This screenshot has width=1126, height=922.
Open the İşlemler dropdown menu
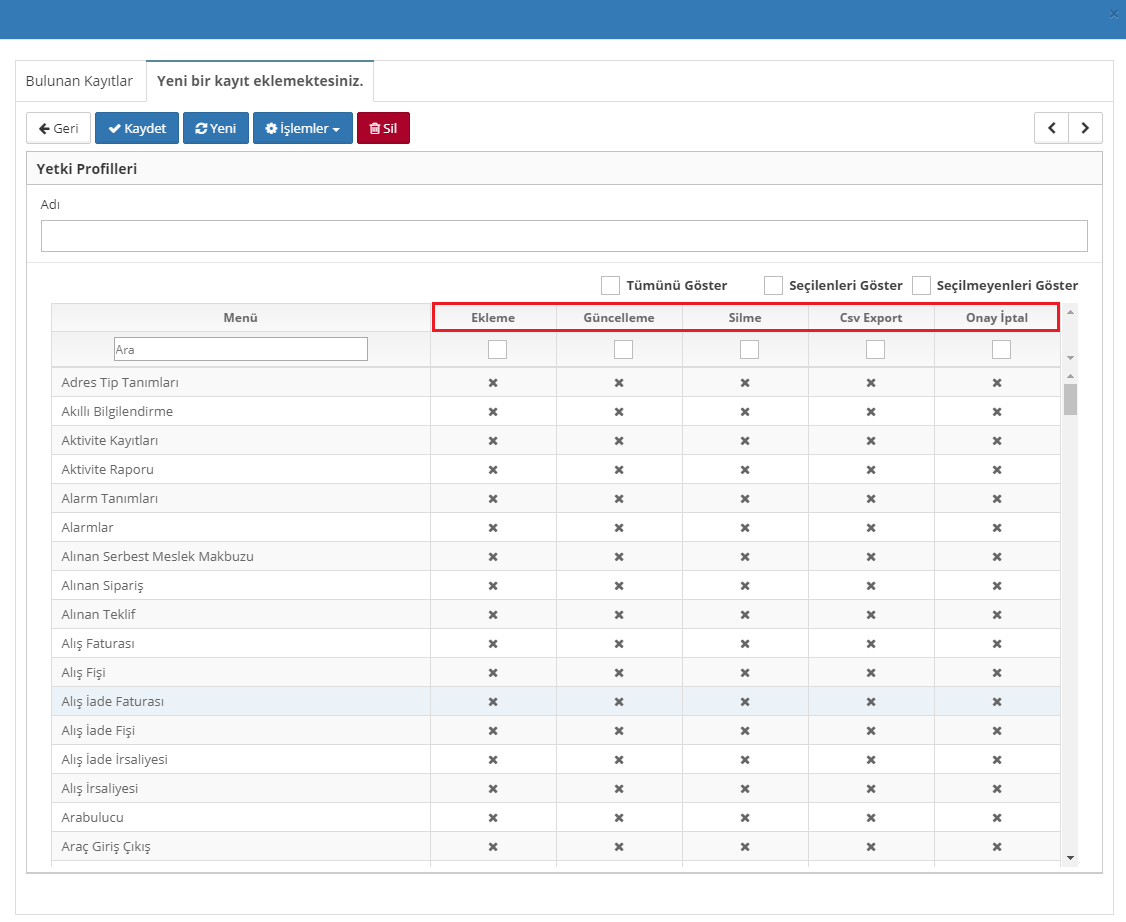point(302,128)
